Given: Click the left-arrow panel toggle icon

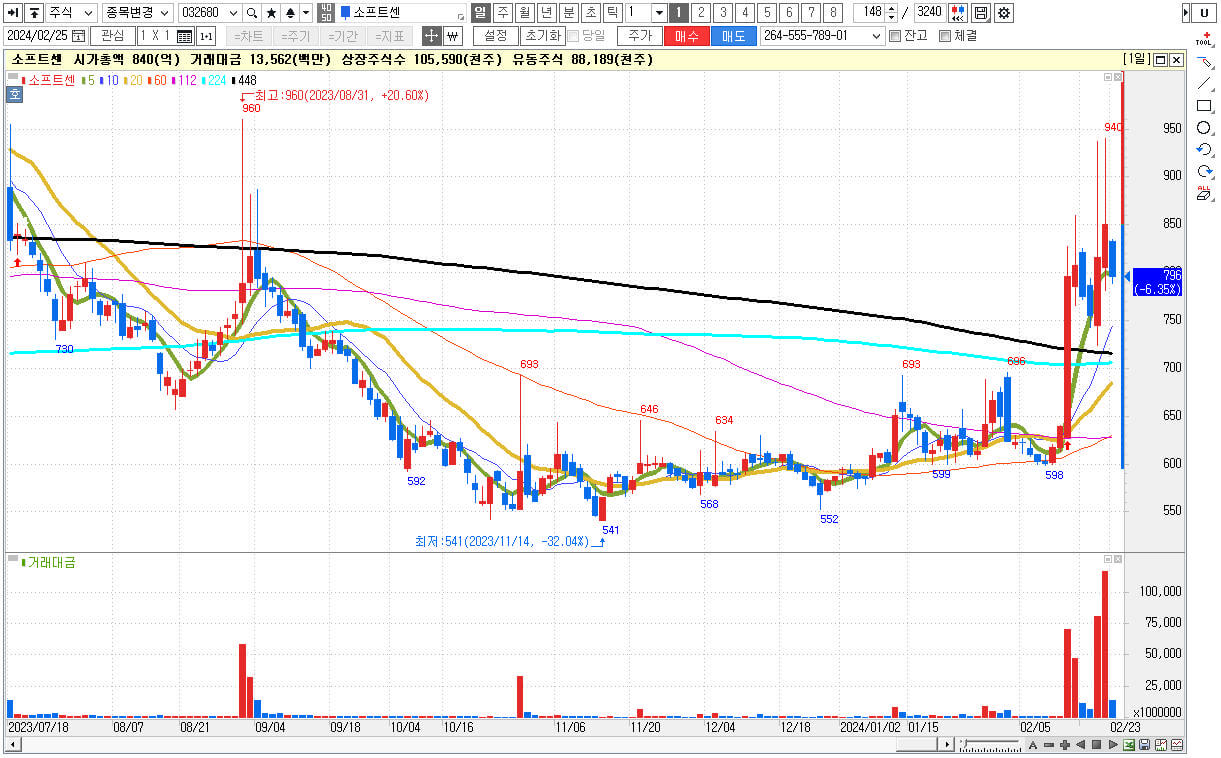Looking at the screenshot, I should tap(13, 13).
